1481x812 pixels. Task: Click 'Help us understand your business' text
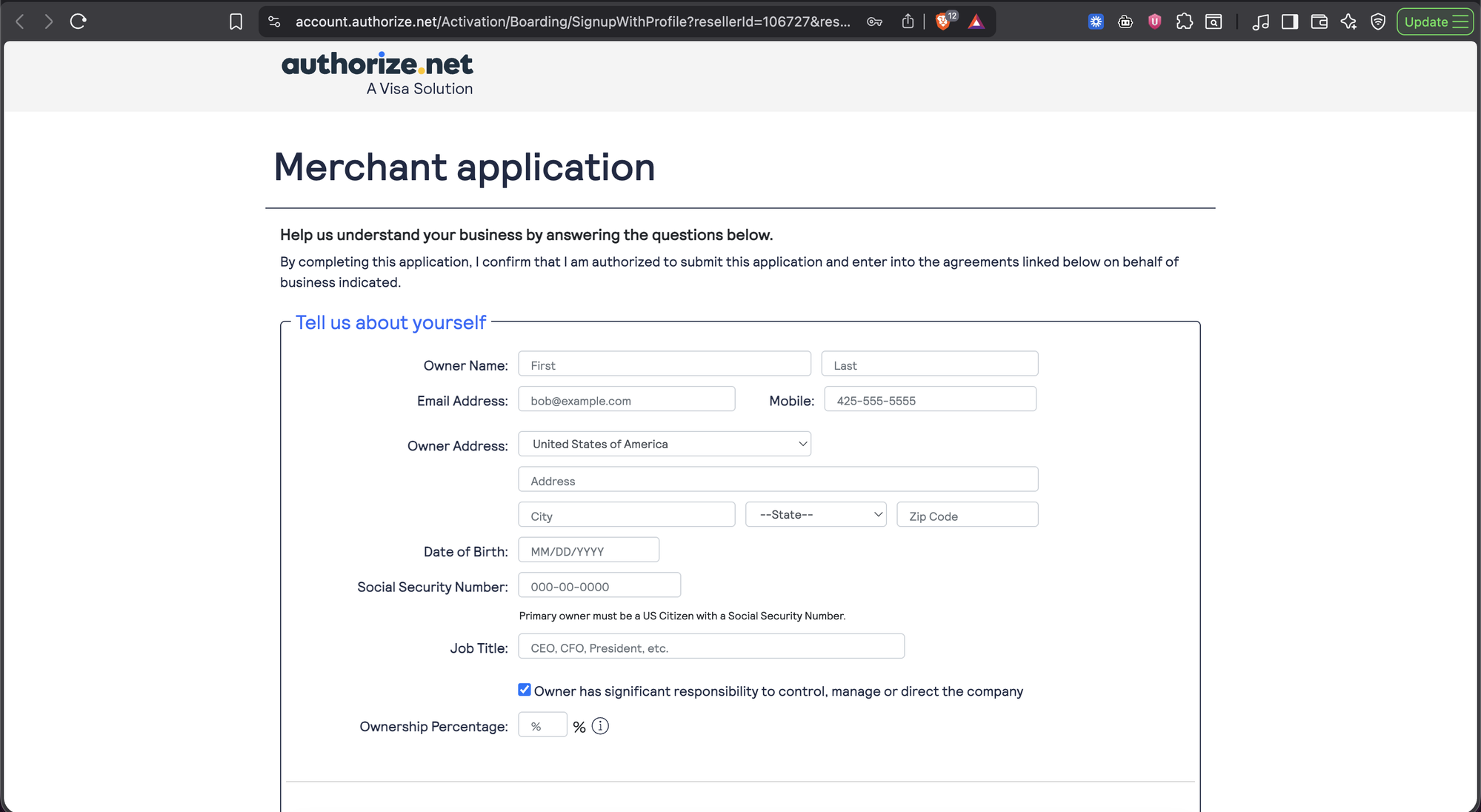click(x=526, y=235)
